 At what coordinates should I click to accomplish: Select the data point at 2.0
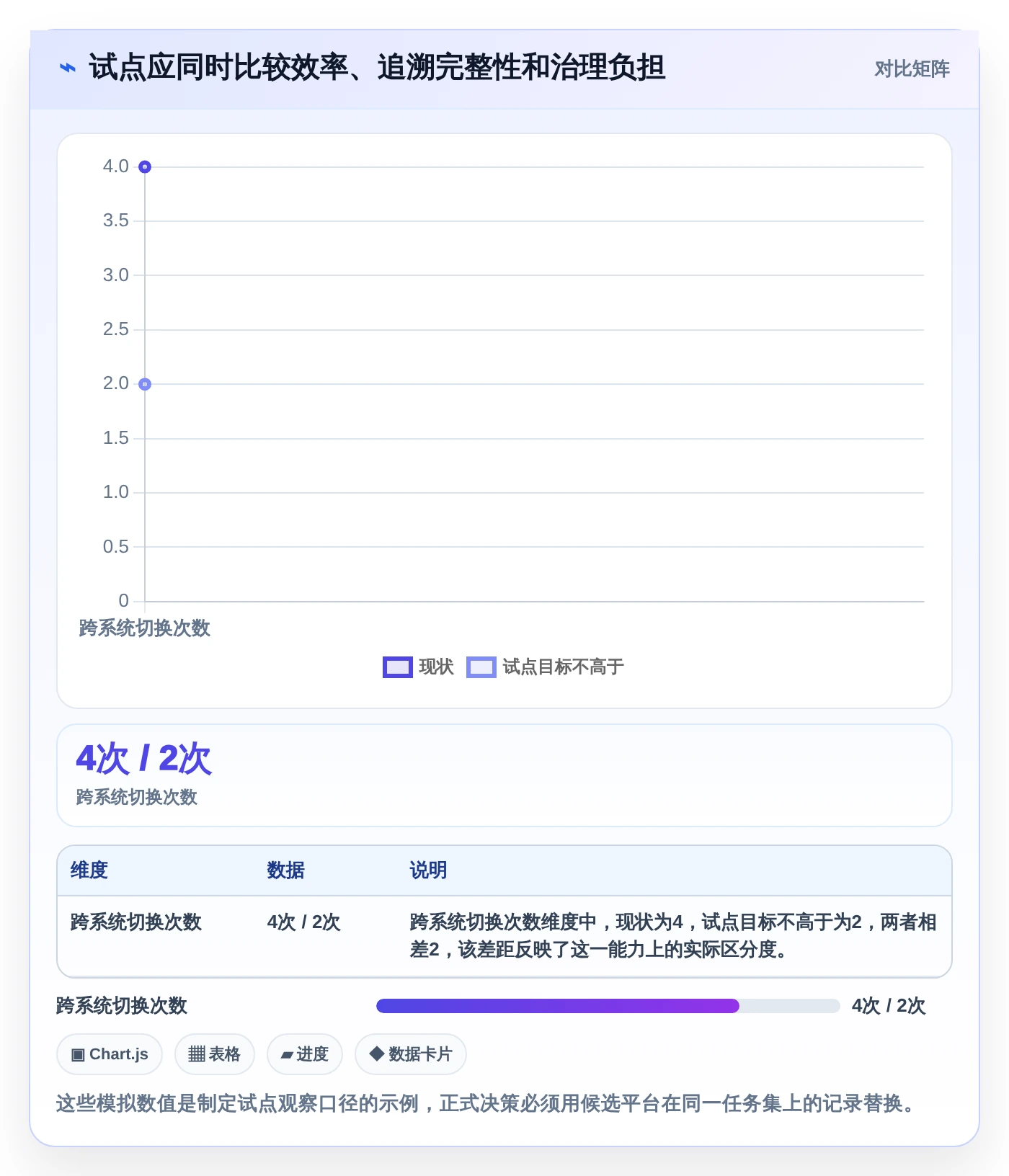pos(145,384)
